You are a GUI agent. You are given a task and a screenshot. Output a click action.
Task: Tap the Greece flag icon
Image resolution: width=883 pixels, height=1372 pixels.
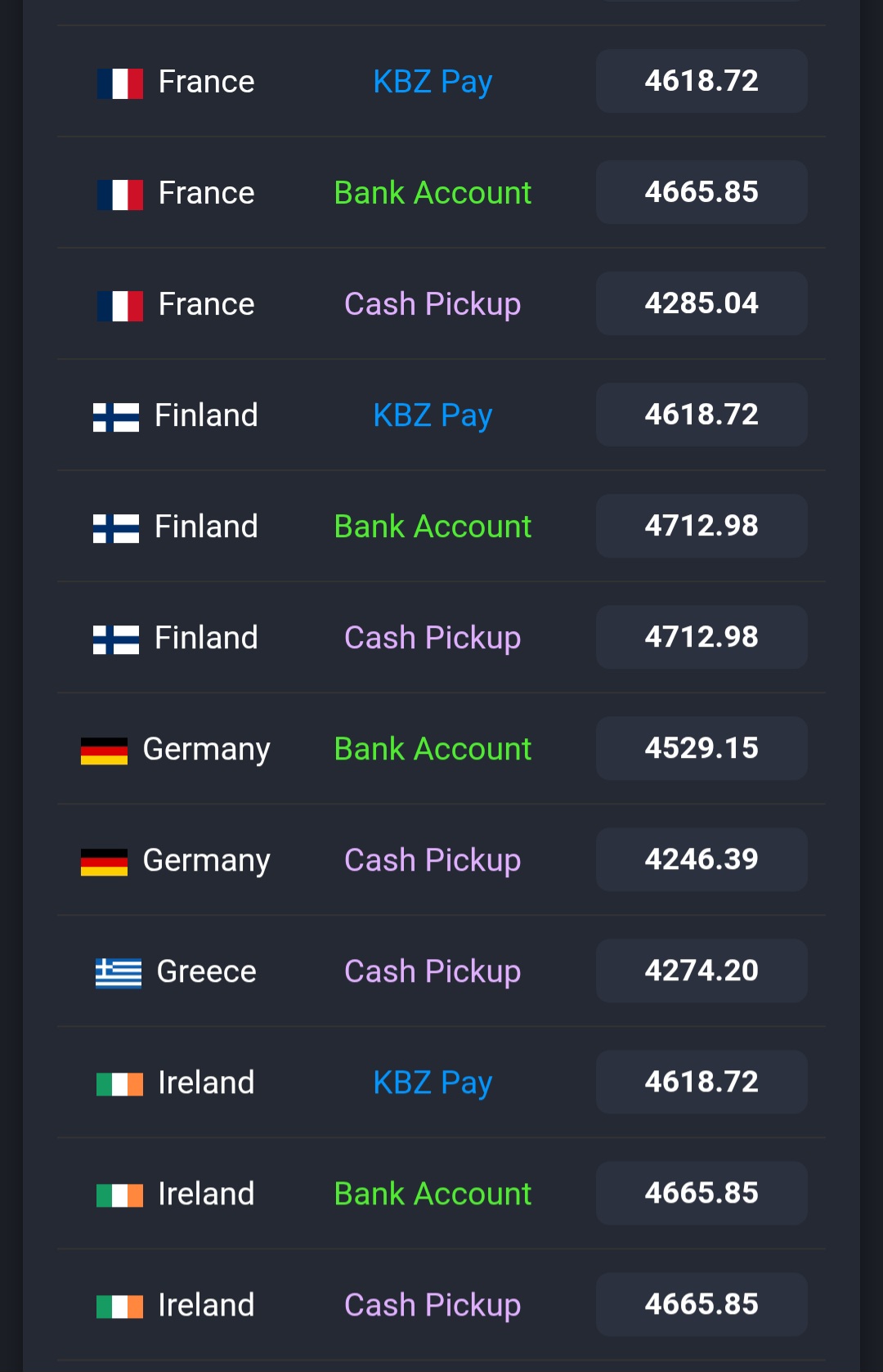tap(119, 972)
